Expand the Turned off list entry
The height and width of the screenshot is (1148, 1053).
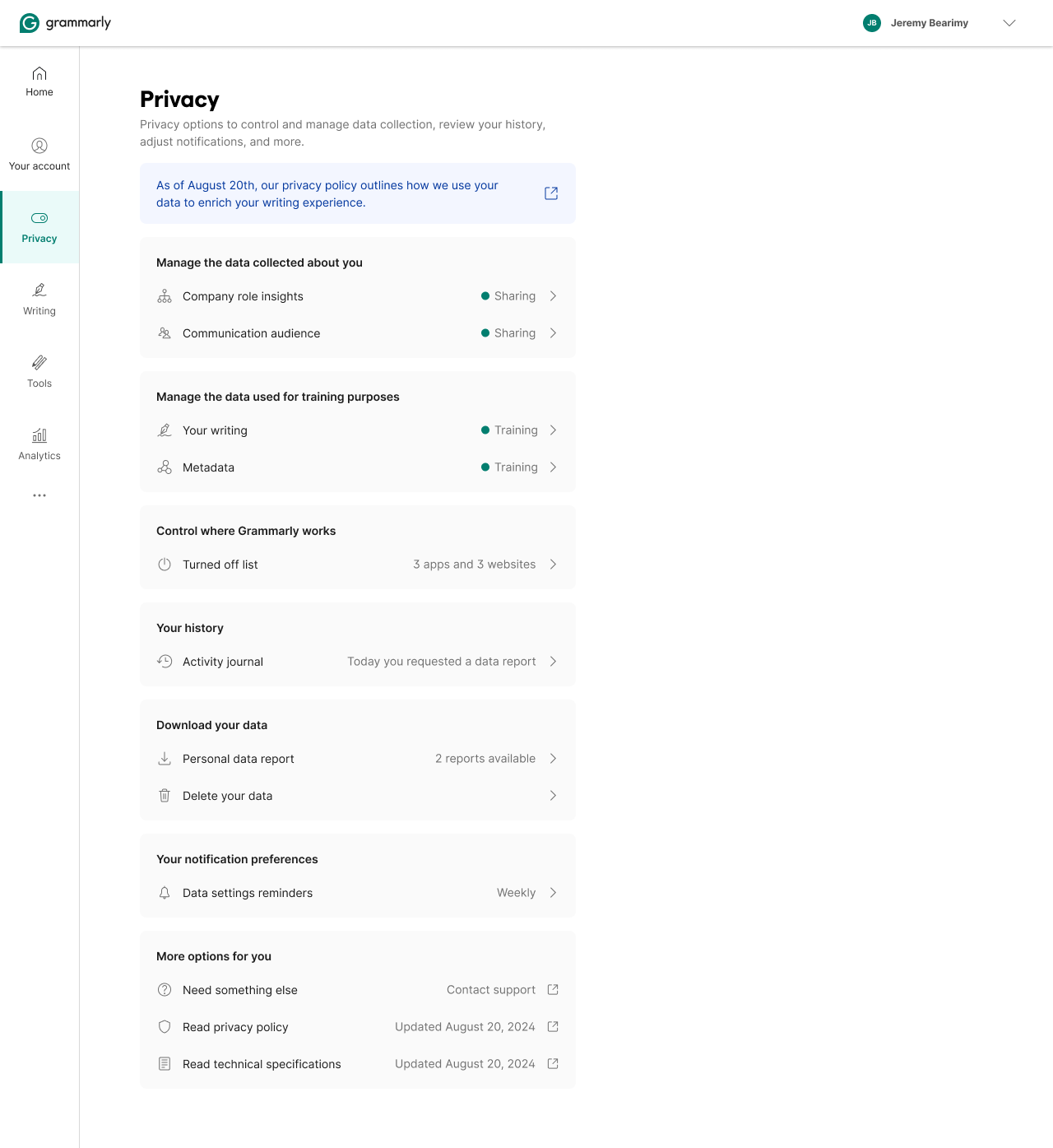[357, 565]
